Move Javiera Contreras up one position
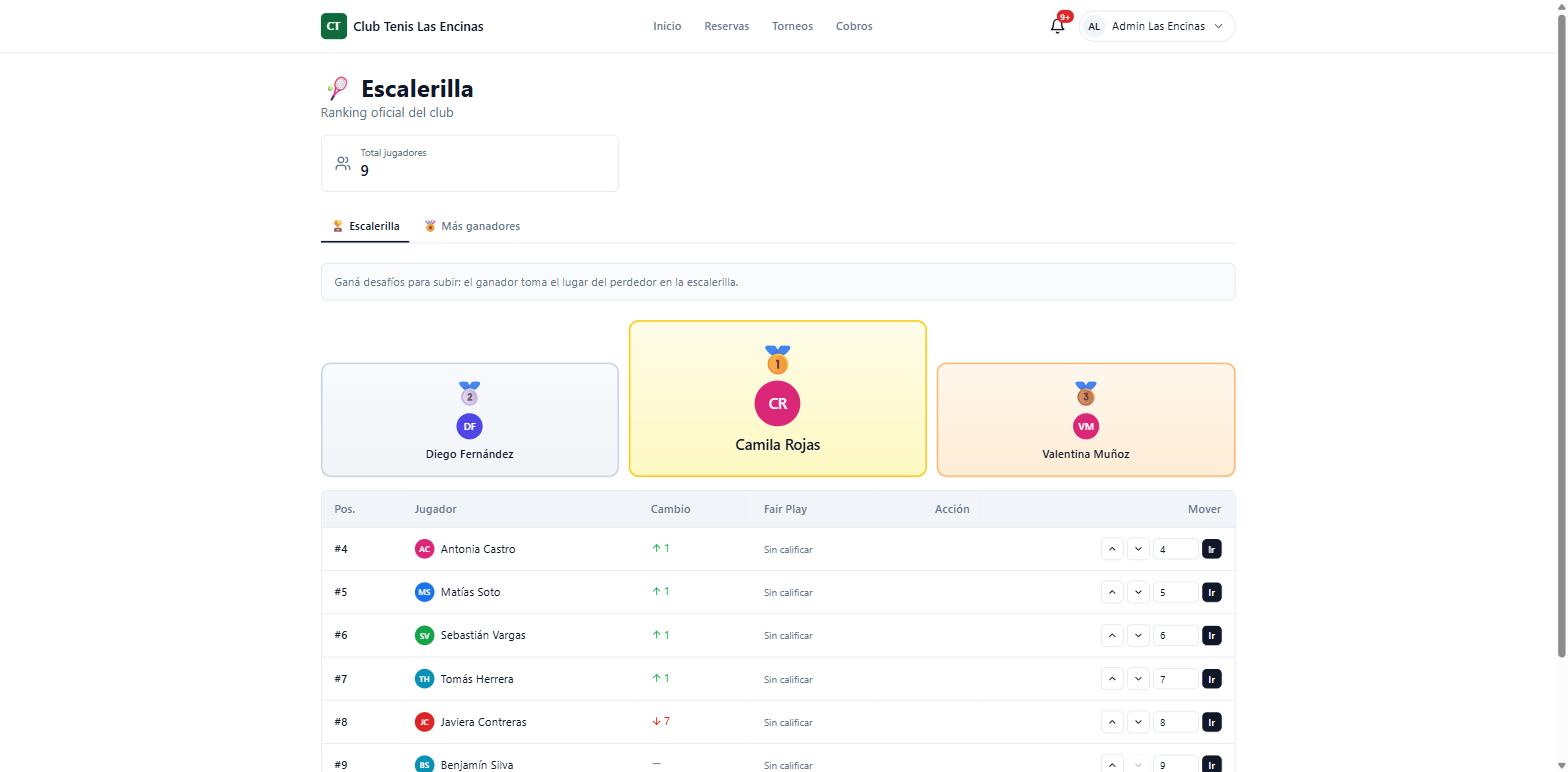This screenshot has height=772, width=1568. 1112,722
